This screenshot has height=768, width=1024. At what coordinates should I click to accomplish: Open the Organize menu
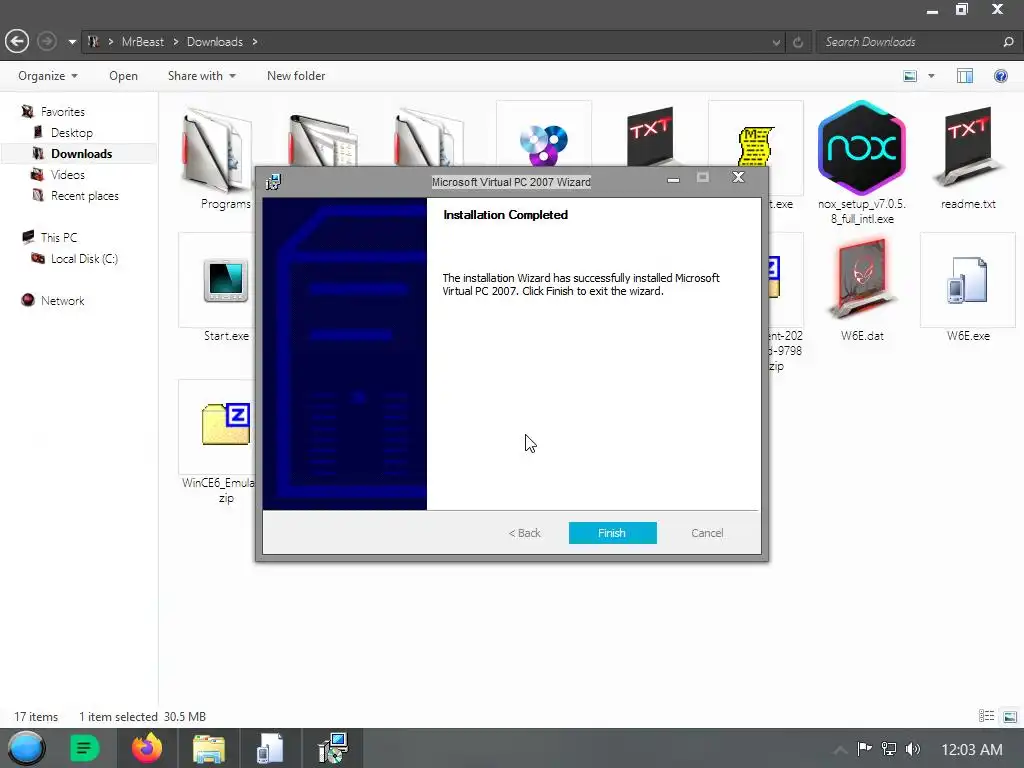pos(48,76)
